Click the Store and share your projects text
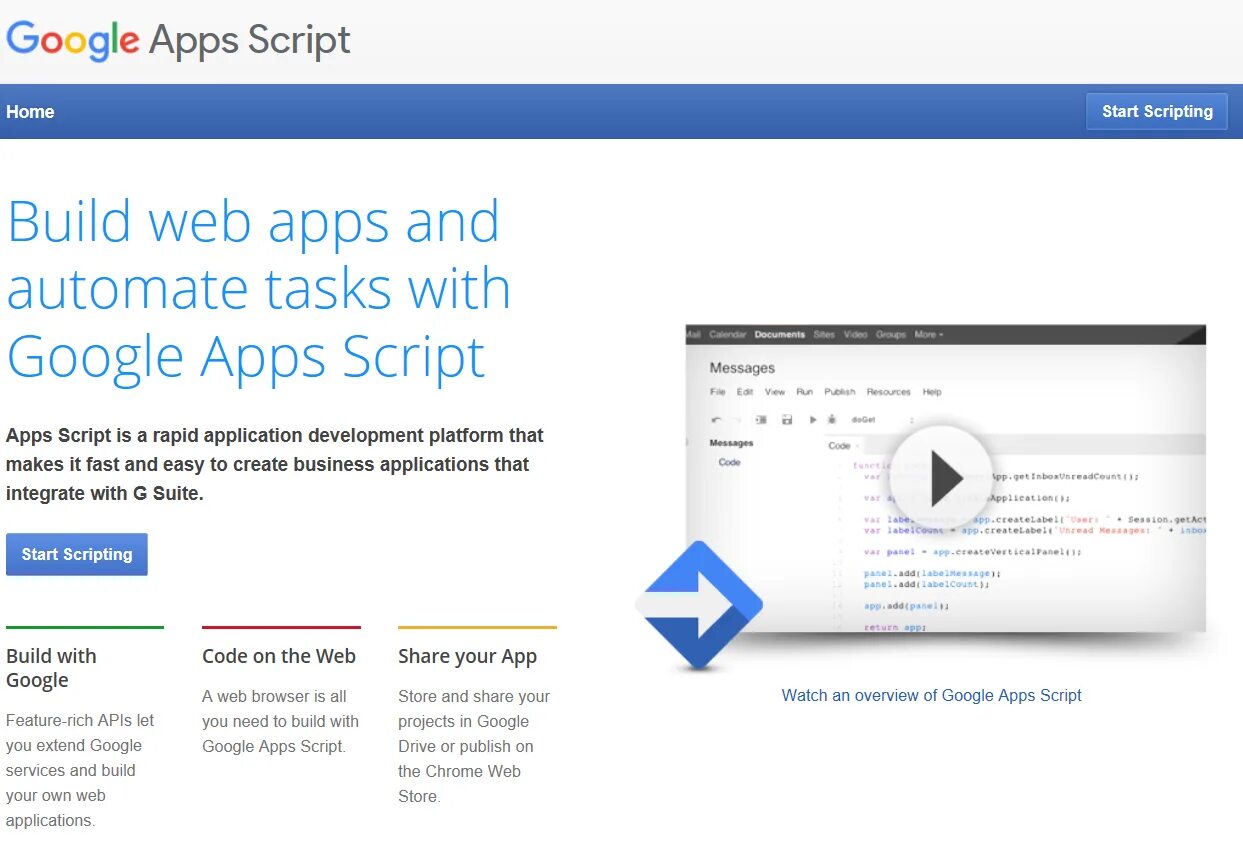 [474, 746]
